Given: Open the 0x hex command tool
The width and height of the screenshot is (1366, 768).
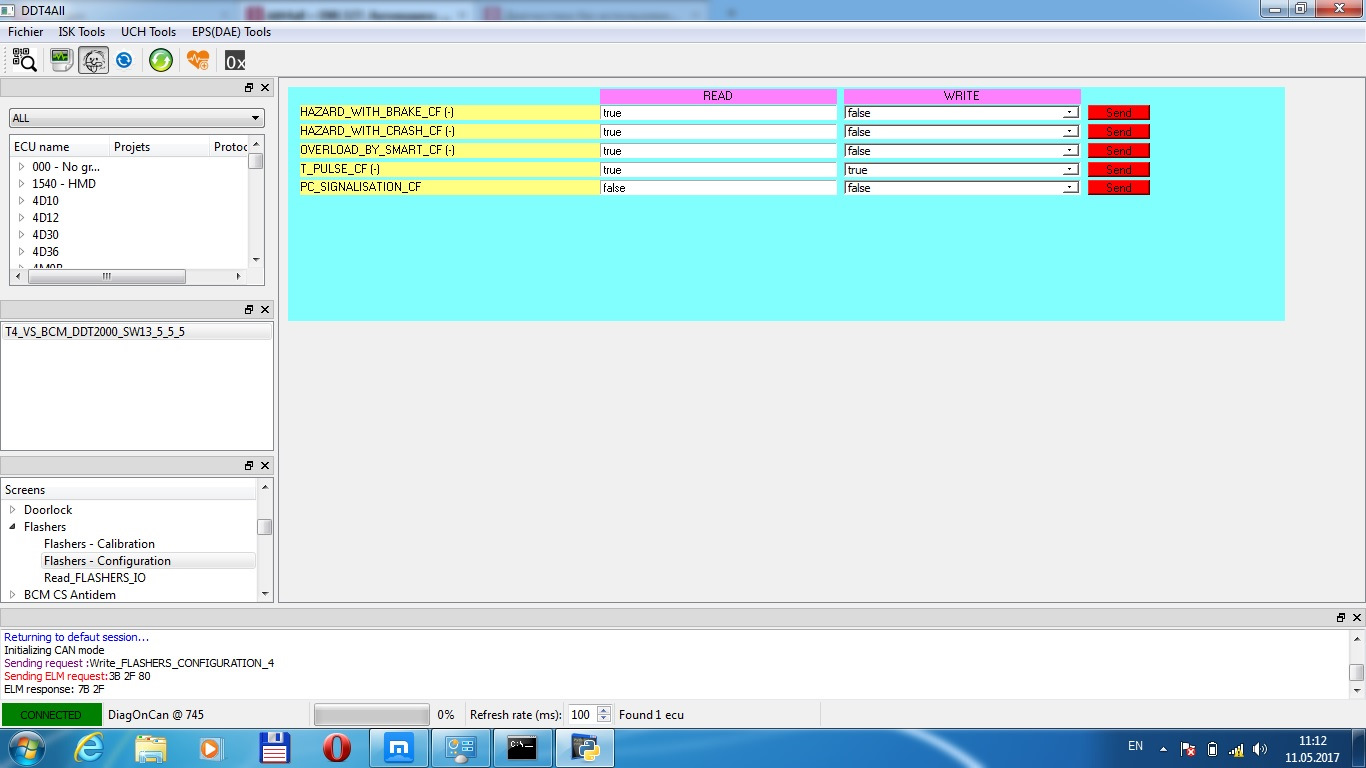Looking at the screenshot, I should [235, 61].
